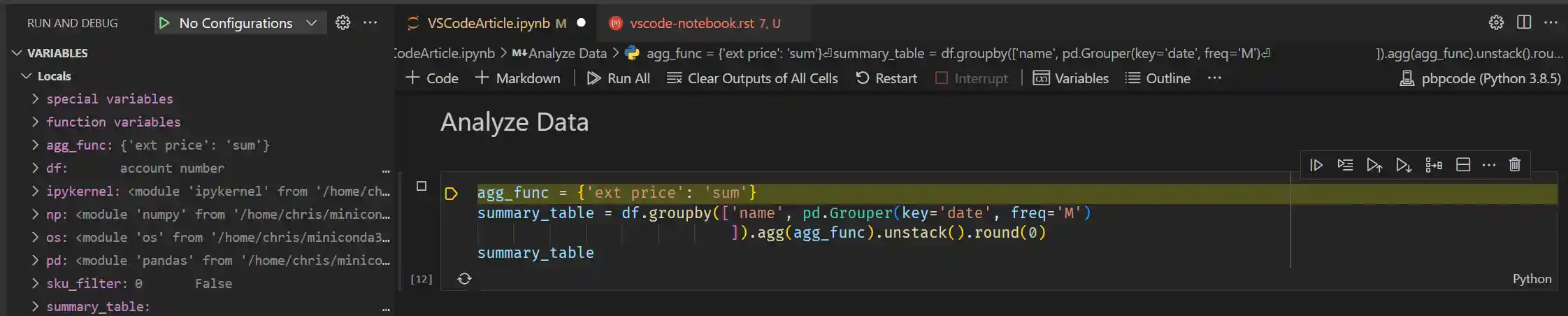Image resolution: width=1568 pixels, height=316 pixels.
Task: Click the agg_func cell breadcrumb
Action: (x=958, y=53)
